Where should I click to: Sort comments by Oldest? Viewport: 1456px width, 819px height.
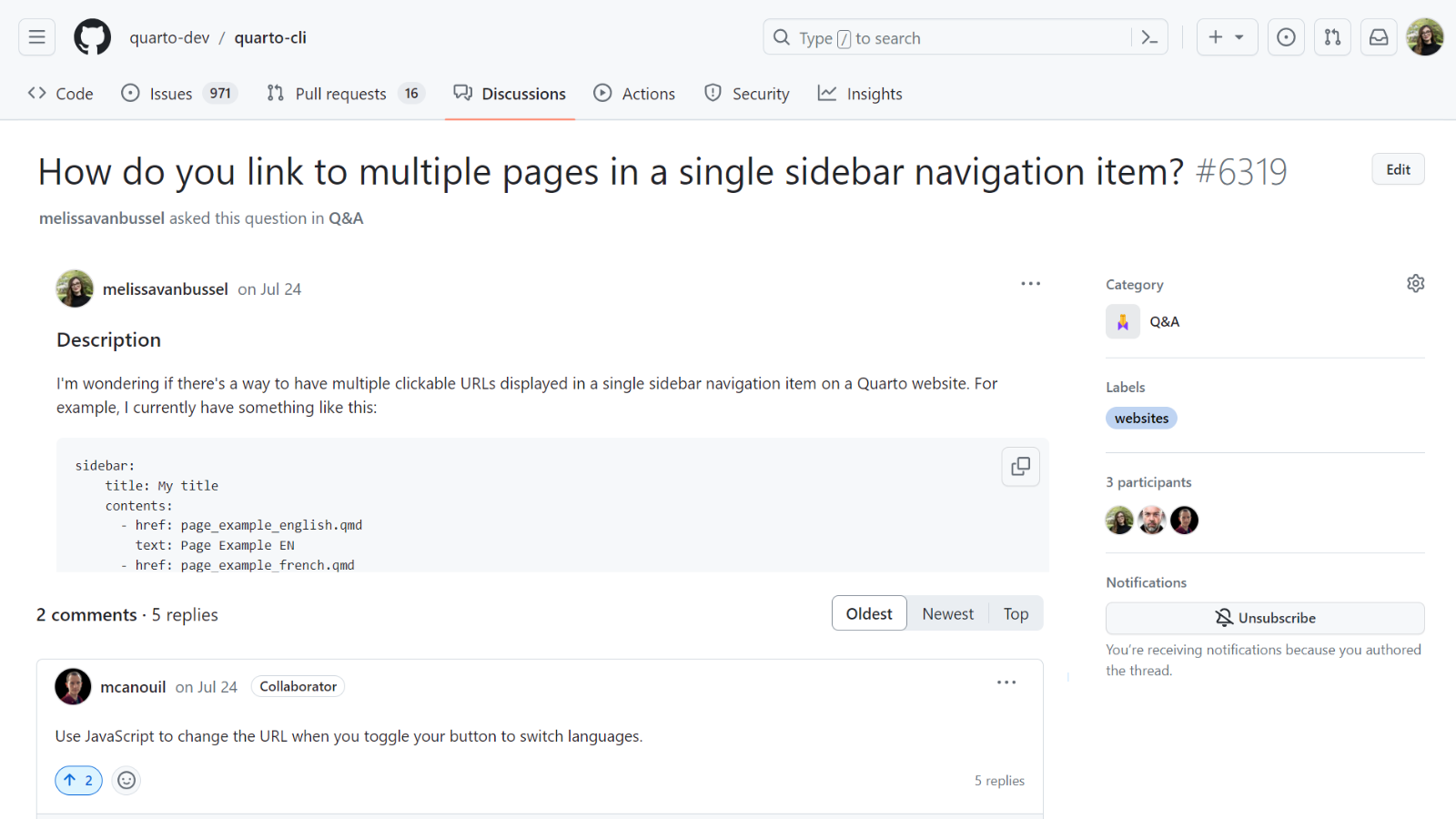(x=868, y=614)
